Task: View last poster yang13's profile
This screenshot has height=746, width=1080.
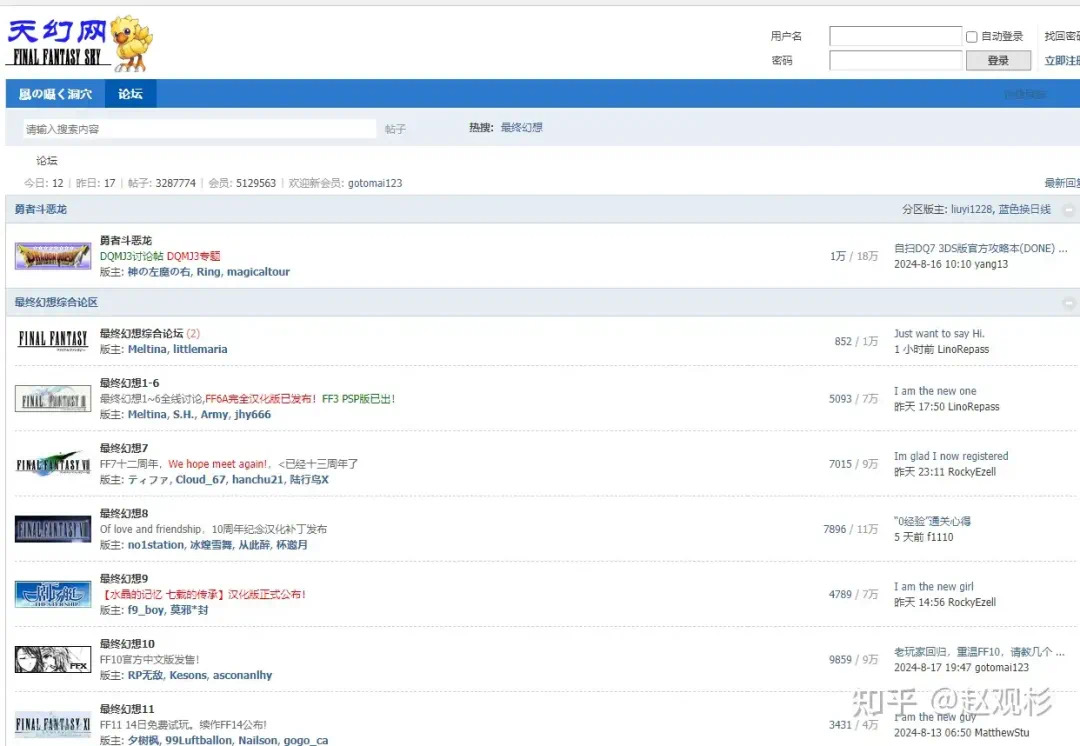Action: [x=992, y=265]
